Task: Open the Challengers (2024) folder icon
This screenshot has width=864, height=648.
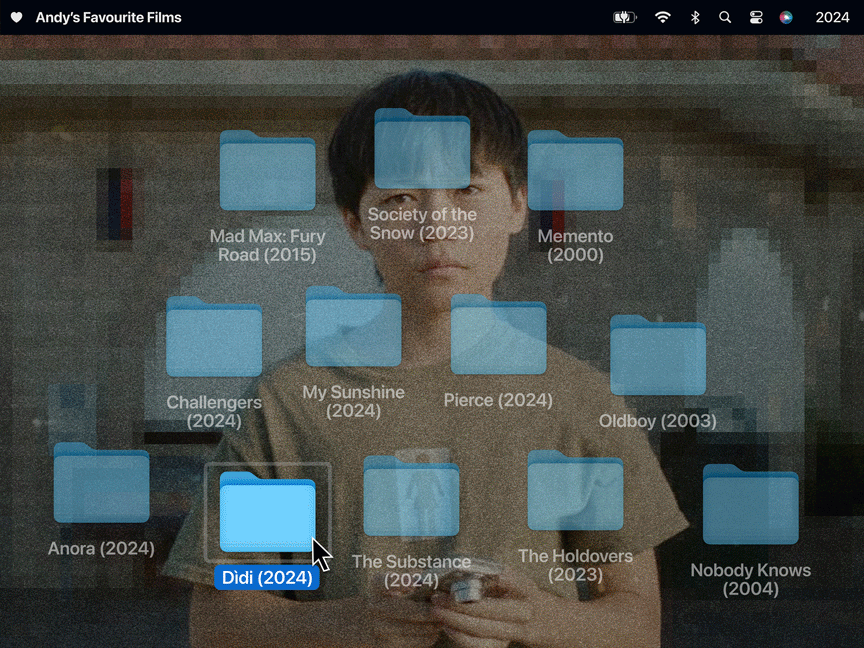Action: 214,337
